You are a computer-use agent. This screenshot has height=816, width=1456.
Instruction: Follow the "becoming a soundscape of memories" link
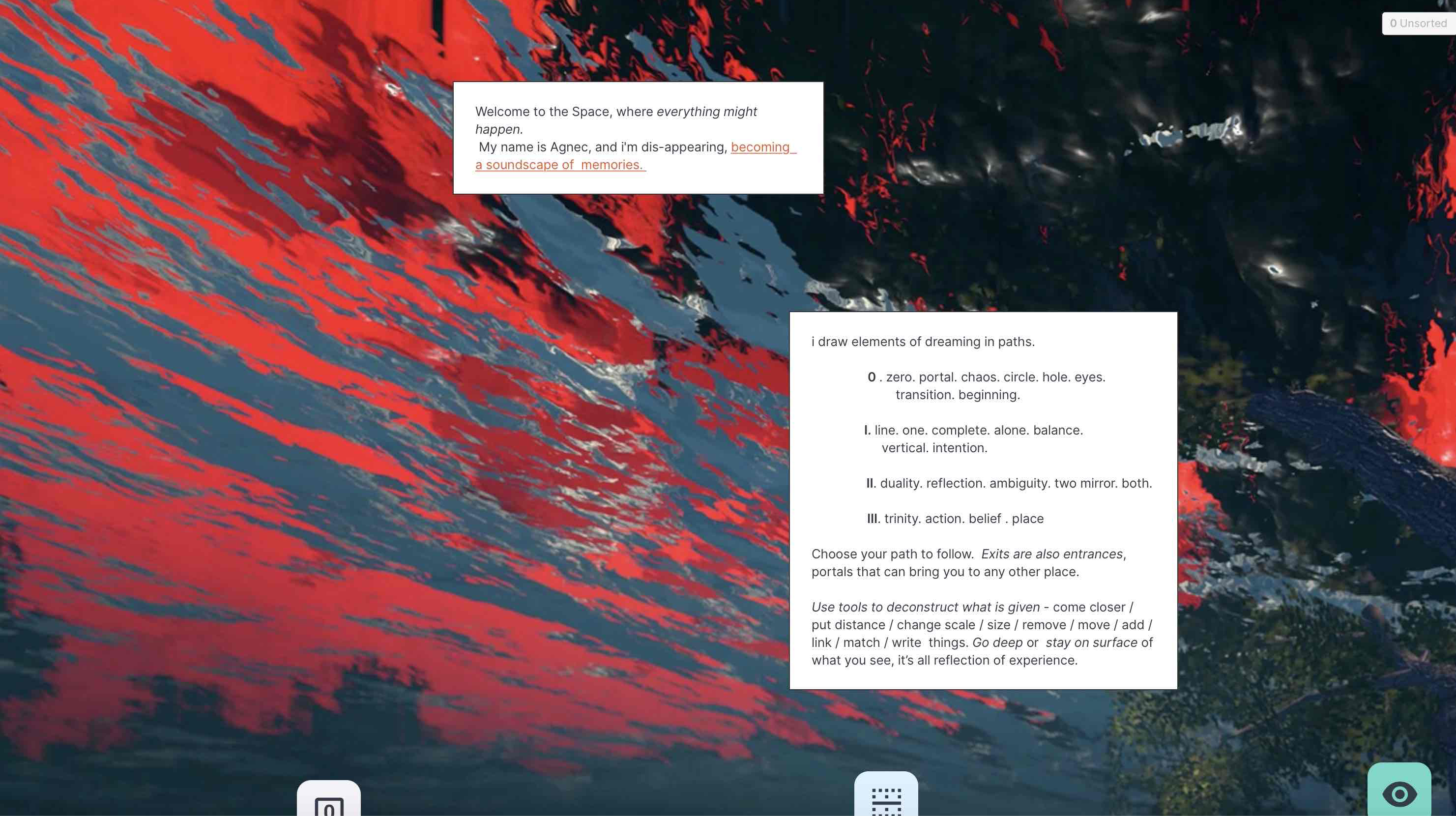pos(636,155)
